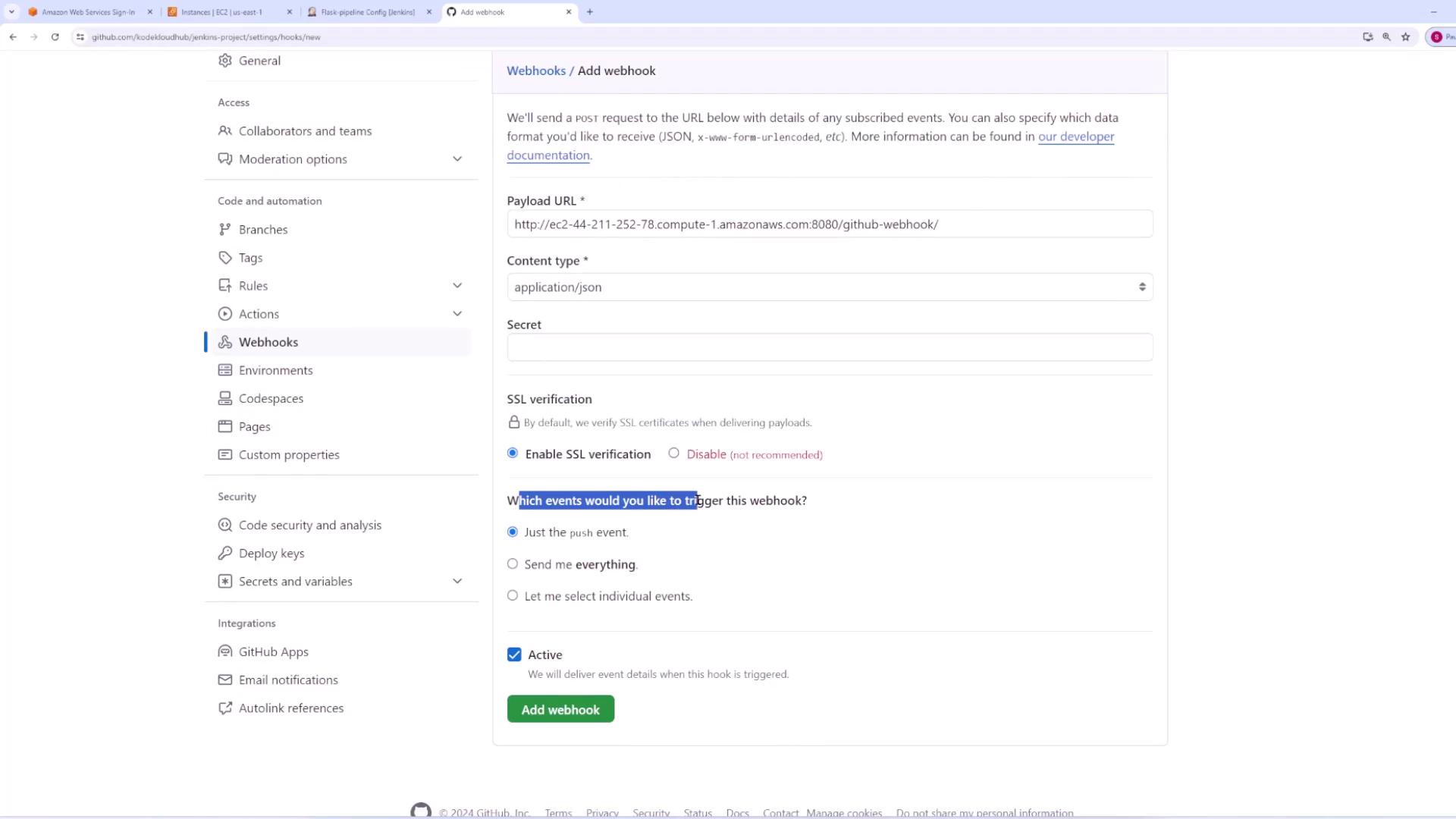Click the Branches git-branch icon
1456x819 pixels.
click(x=225, y=230)
